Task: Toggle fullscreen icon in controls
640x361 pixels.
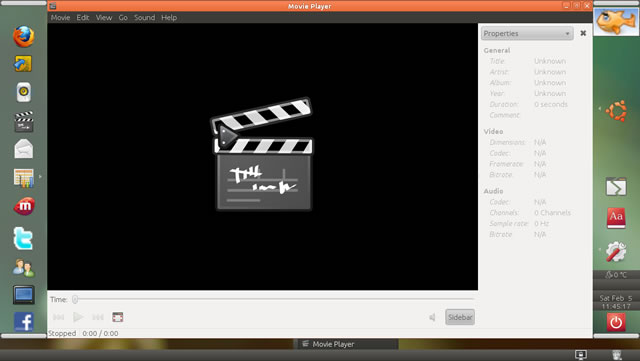Action: pyautogui.click(x=118, y=317)
